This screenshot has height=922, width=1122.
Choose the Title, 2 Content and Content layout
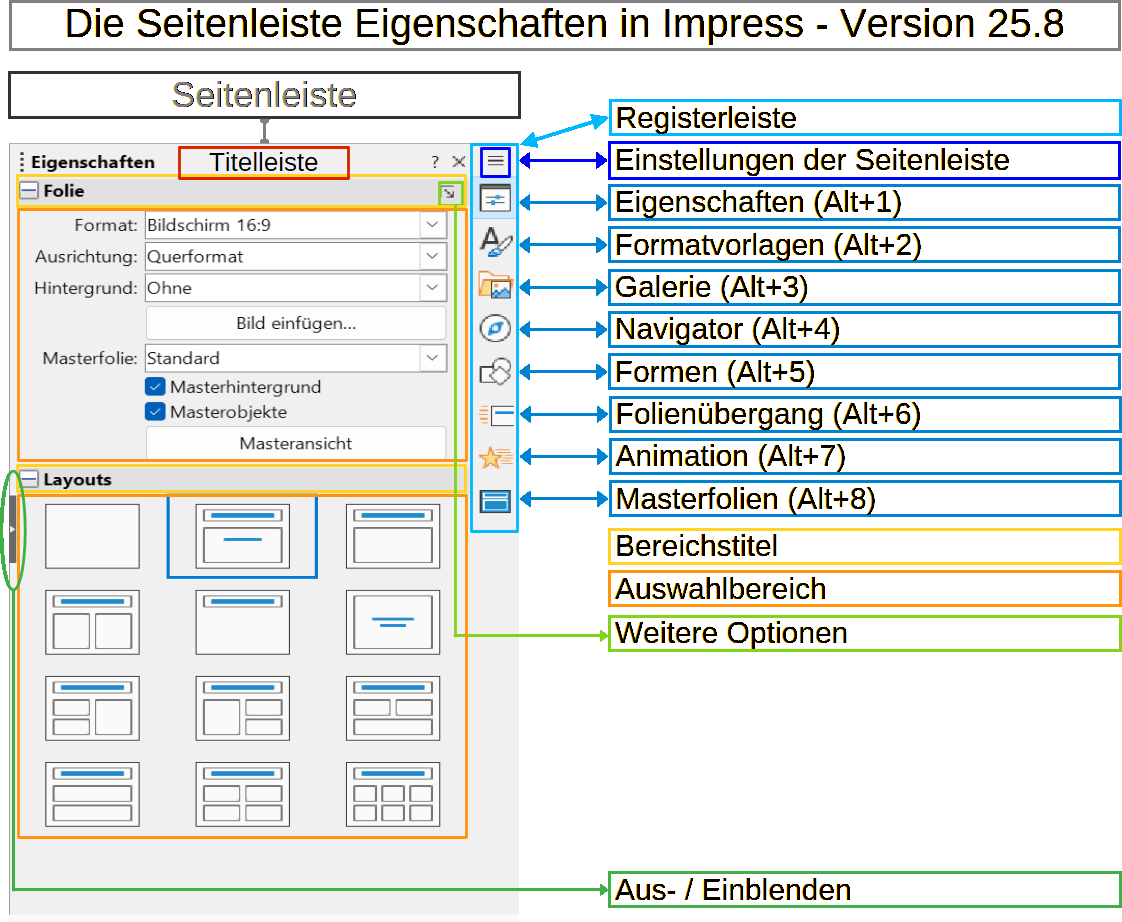click(x=92, y=708)
